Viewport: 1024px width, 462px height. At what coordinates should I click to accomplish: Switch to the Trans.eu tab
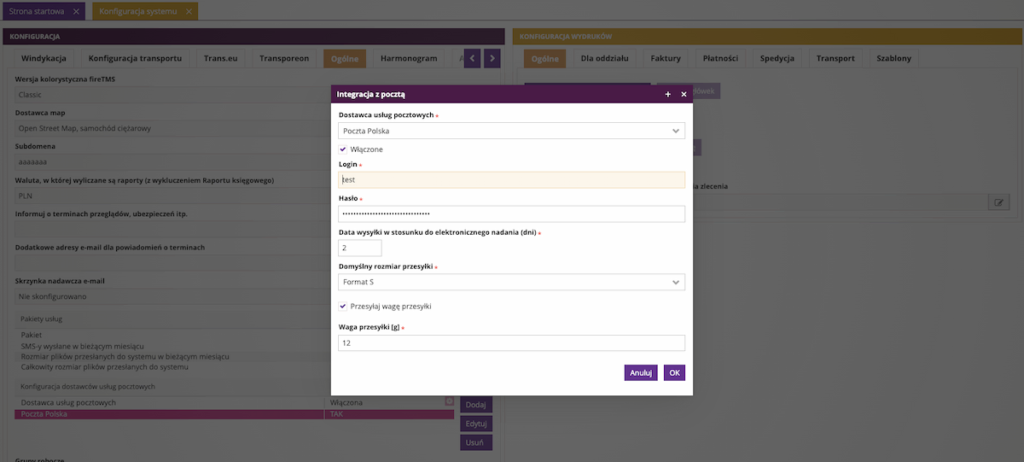click(220, 58)
